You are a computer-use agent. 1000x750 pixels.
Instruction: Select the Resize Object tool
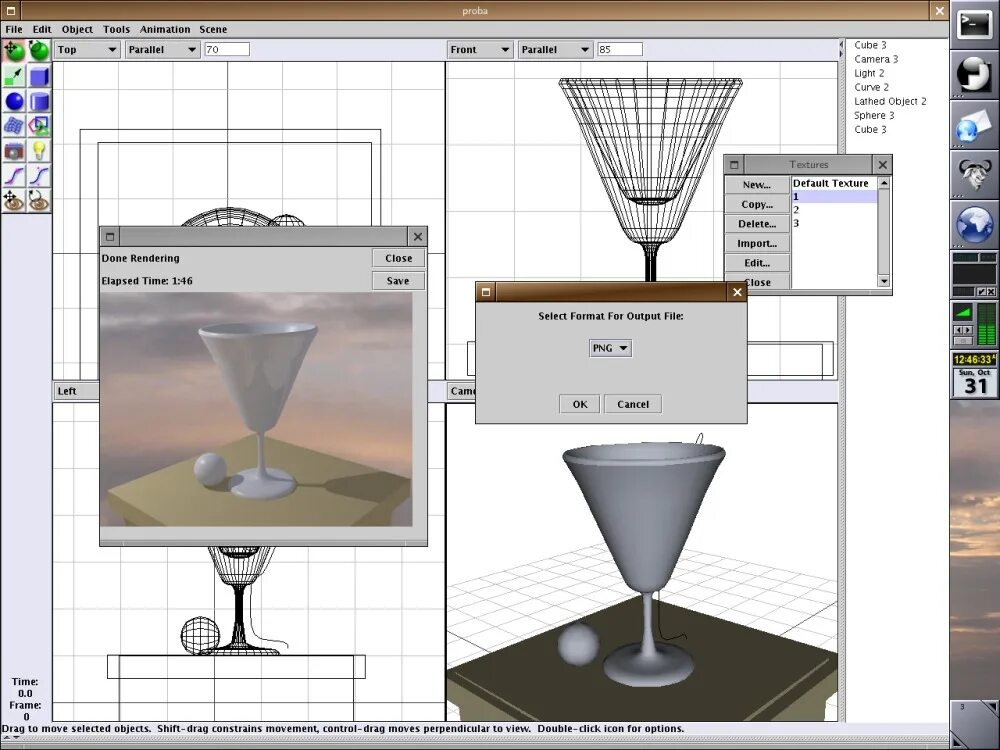pos(14,77)
